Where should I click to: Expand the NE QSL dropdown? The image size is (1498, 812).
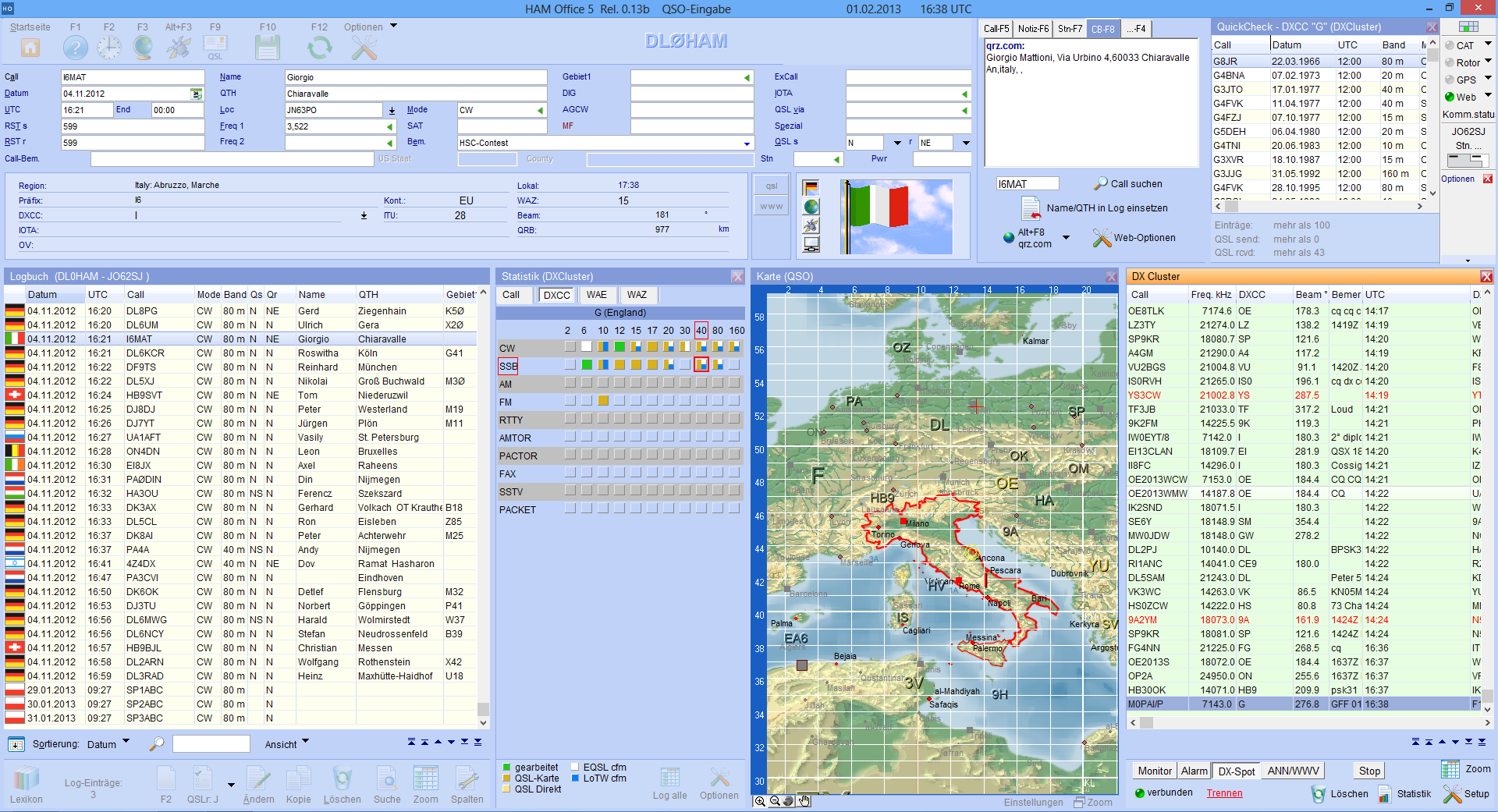[x=966, y=143]
